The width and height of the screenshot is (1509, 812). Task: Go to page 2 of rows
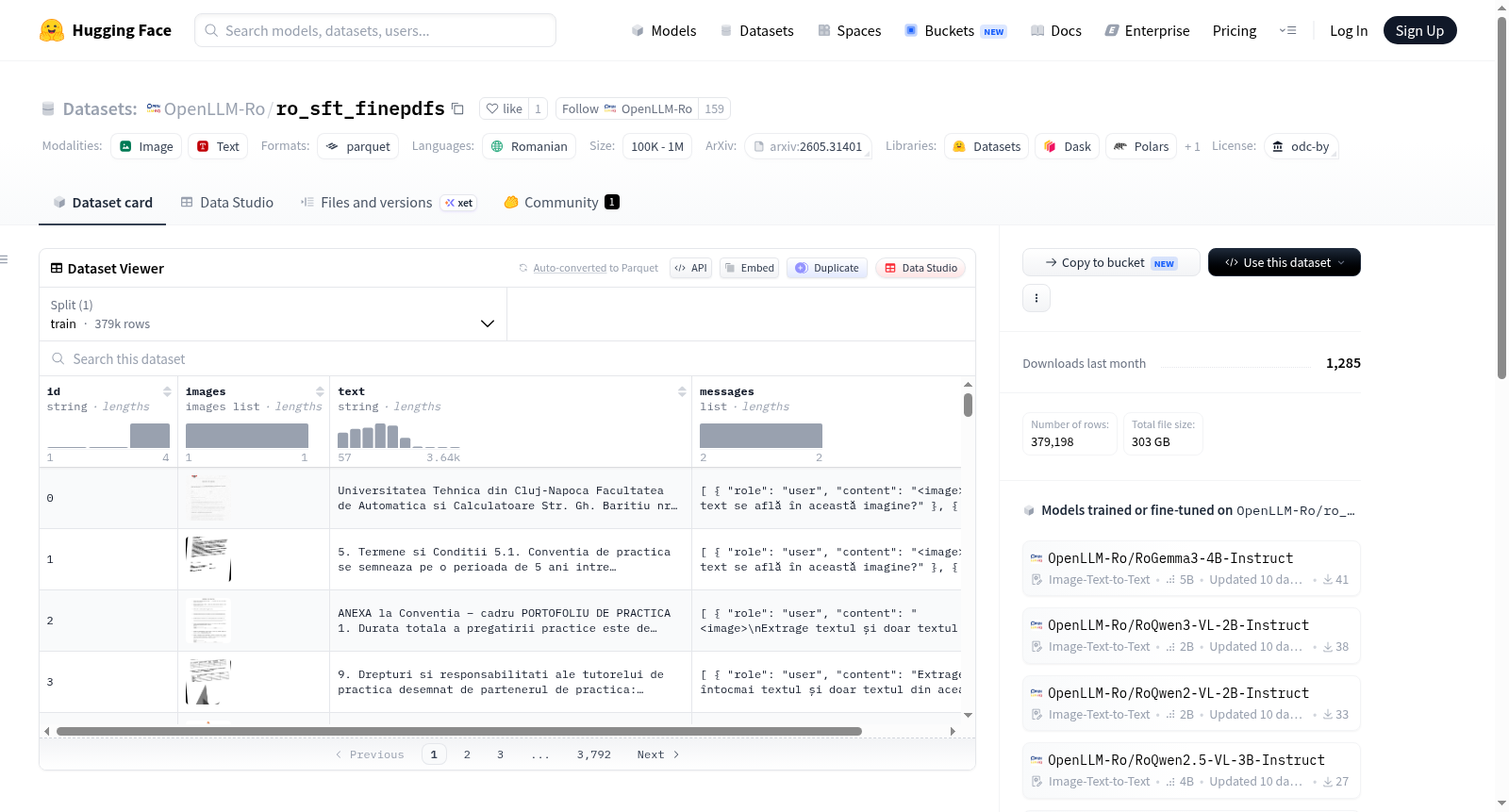(467, 754)
